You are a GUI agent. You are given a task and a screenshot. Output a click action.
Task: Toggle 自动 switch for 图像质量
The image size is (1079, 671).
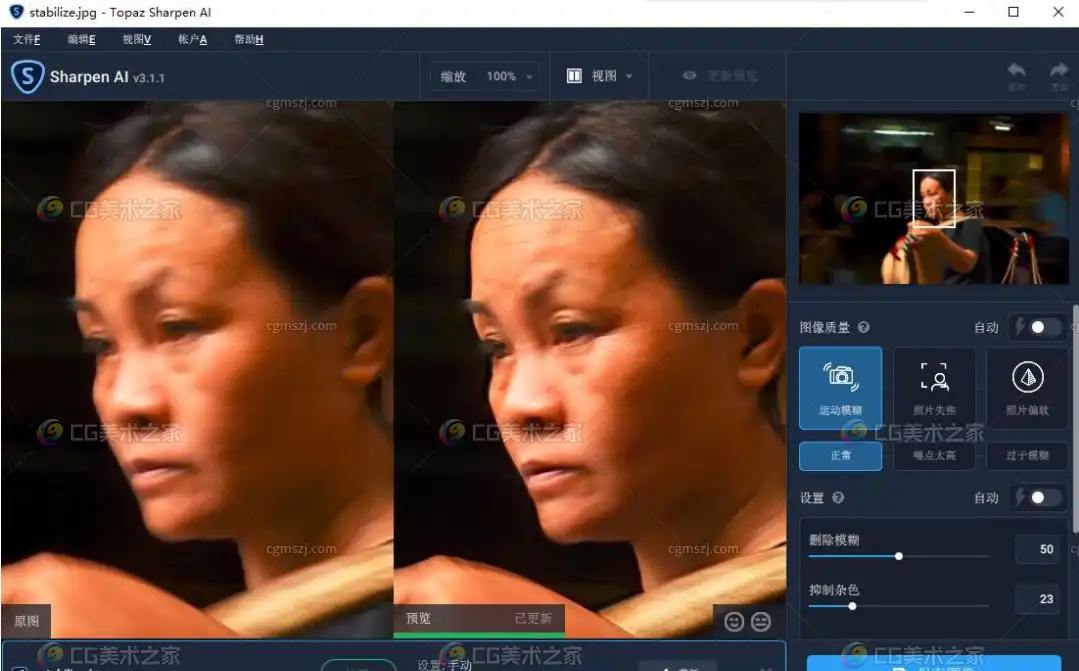coord(1037,327)
